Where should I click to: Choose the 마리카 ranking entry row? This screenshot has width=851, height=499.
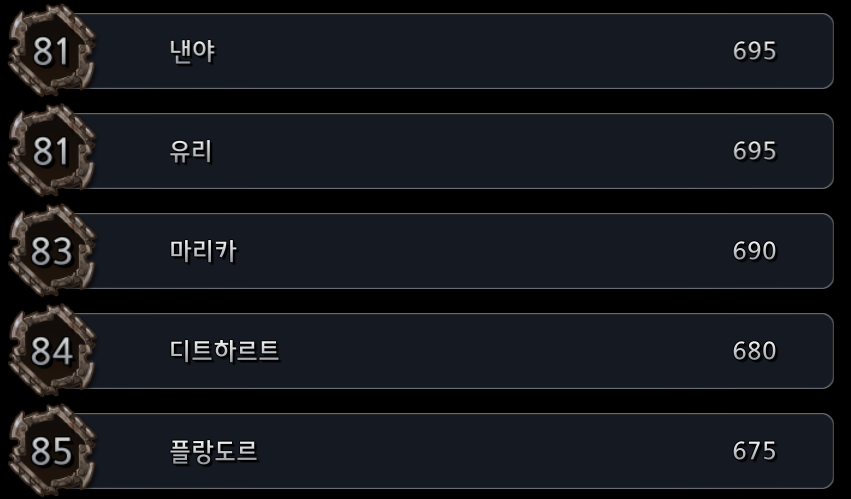click(421, 250)
